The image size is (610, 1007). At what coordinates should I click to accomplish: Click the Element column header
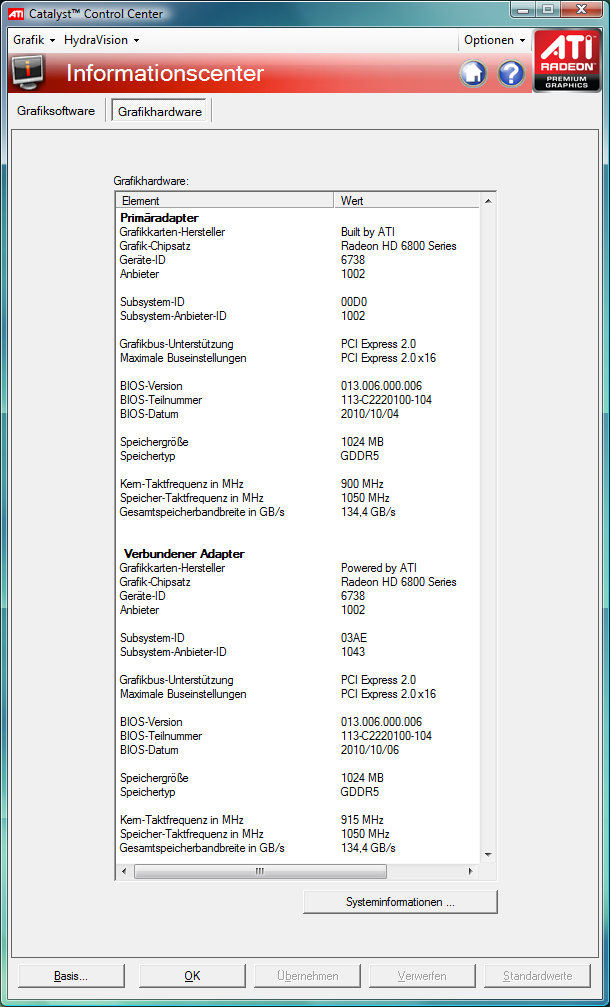coord(225,200)
